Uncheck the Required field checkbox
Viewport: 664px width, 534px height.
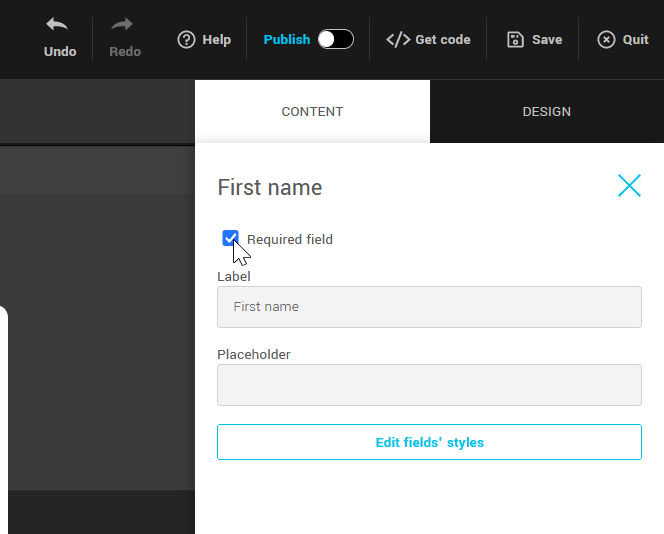(230, 238)
